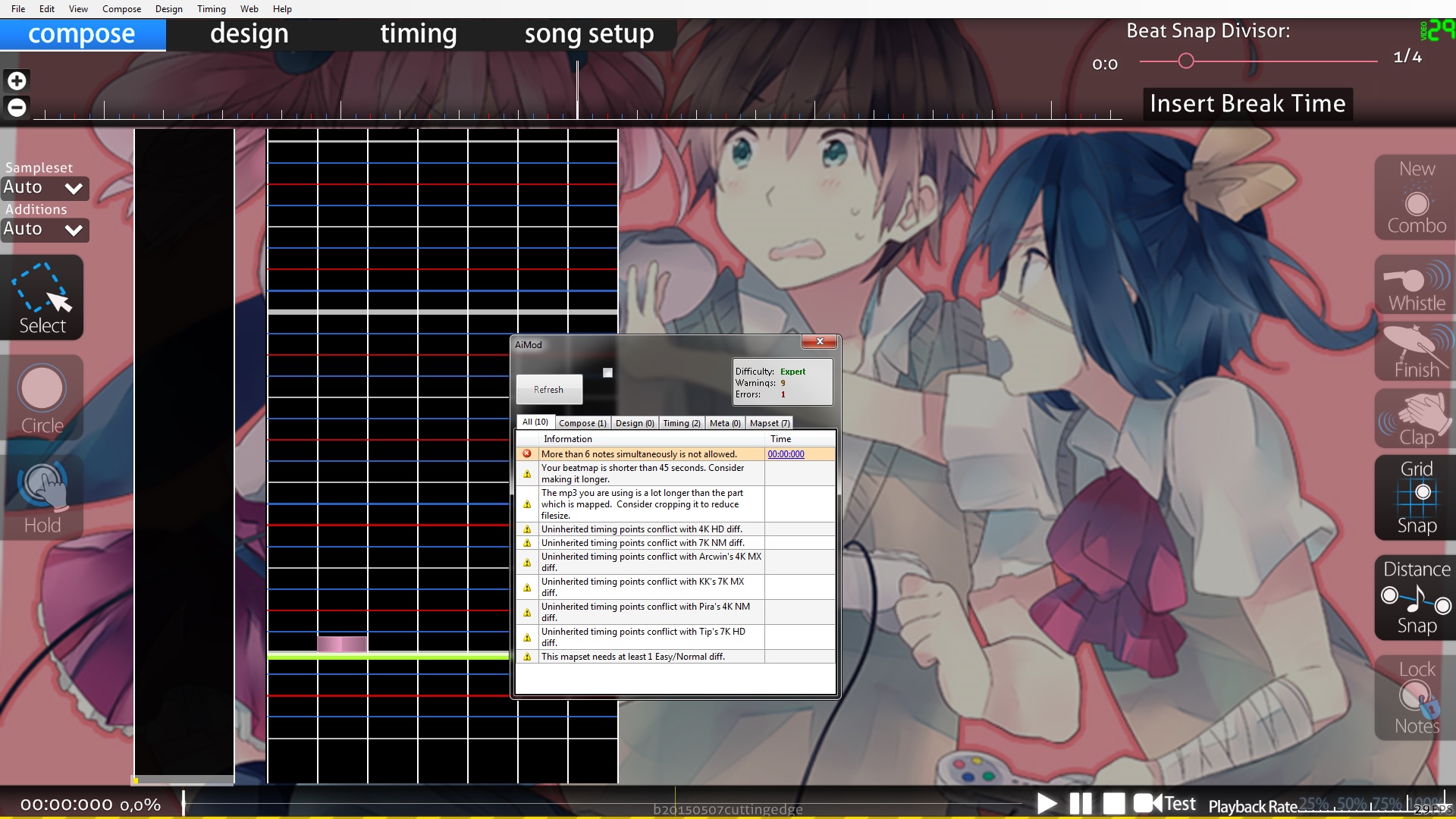Image resolution: width=1456 pixels, height=819 pixels.
Task: Toggle Grid Snap
Action: [x=1416, y=497]
